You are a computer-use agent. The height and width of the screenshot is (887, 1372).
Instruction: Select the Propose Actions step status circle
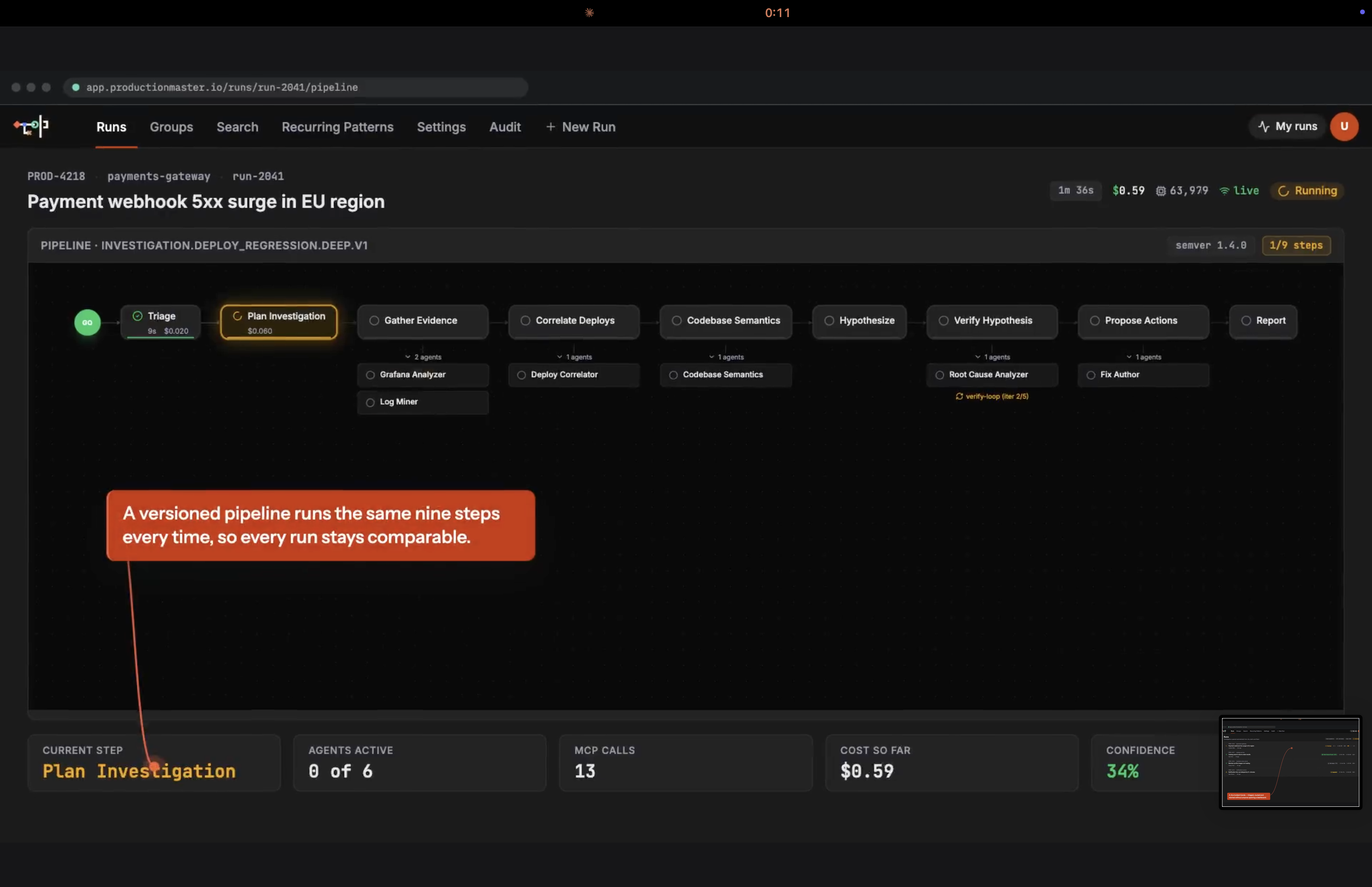point(1095,320)
